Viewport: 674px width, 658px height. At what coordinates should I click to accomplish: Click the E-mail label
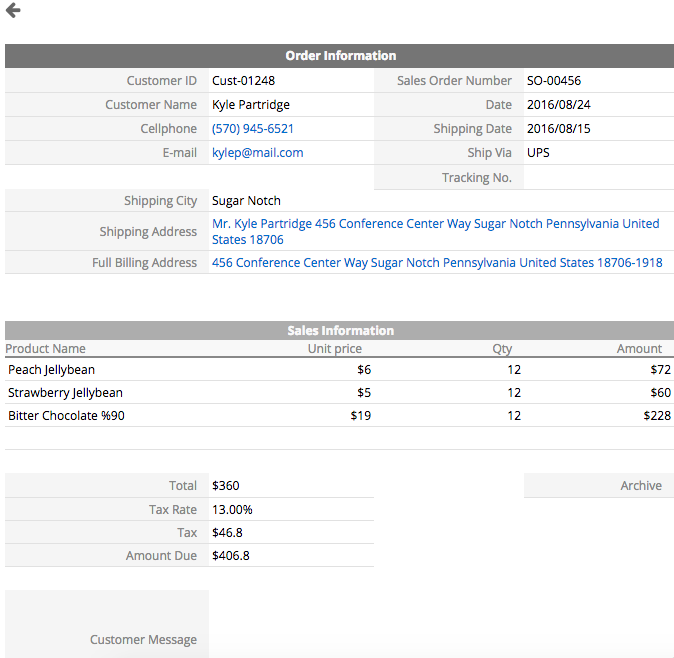tap(179, 153)
